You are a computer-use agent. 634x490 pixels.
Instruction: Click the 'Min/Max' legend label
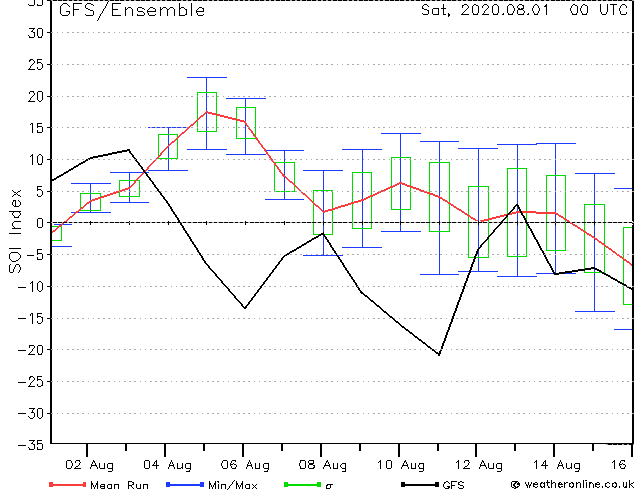(x=233, y=485)
